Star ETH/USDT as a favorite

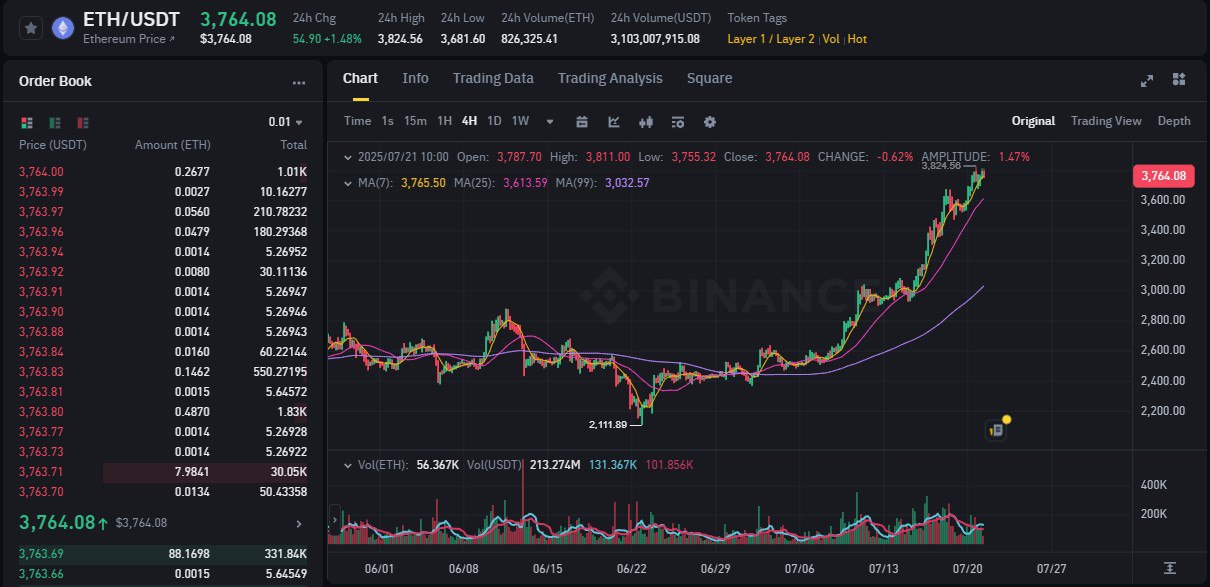tap(31, 28)
